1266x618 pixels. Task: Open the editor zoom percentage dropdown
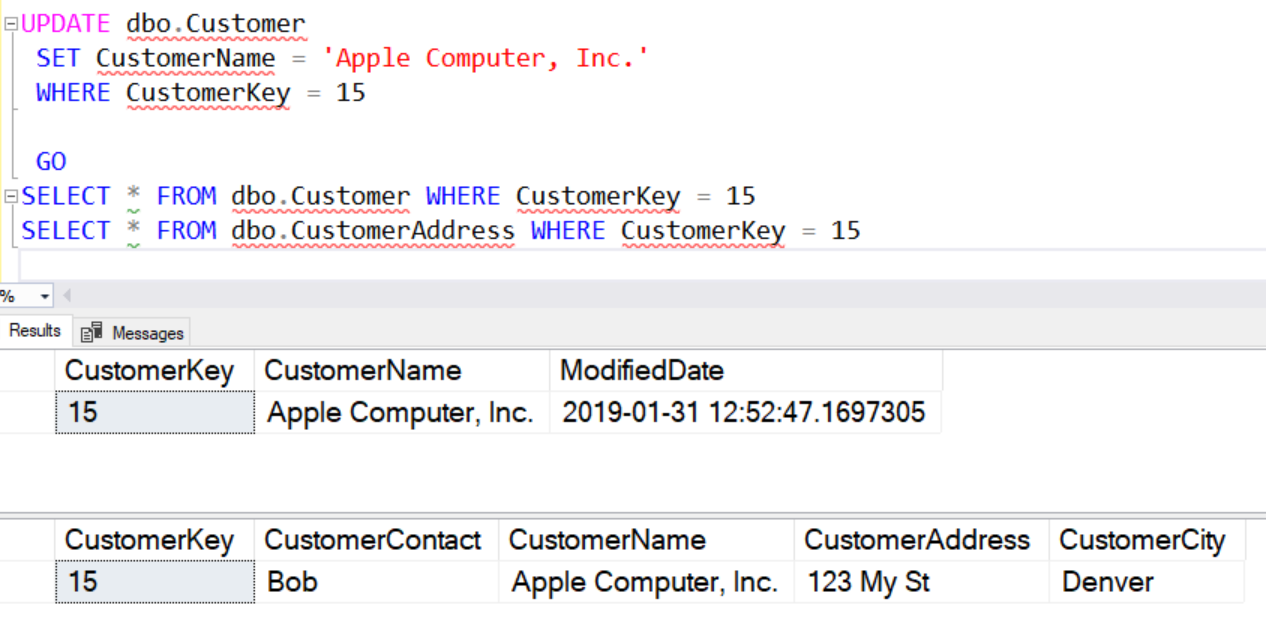click(x=45, y=297)
